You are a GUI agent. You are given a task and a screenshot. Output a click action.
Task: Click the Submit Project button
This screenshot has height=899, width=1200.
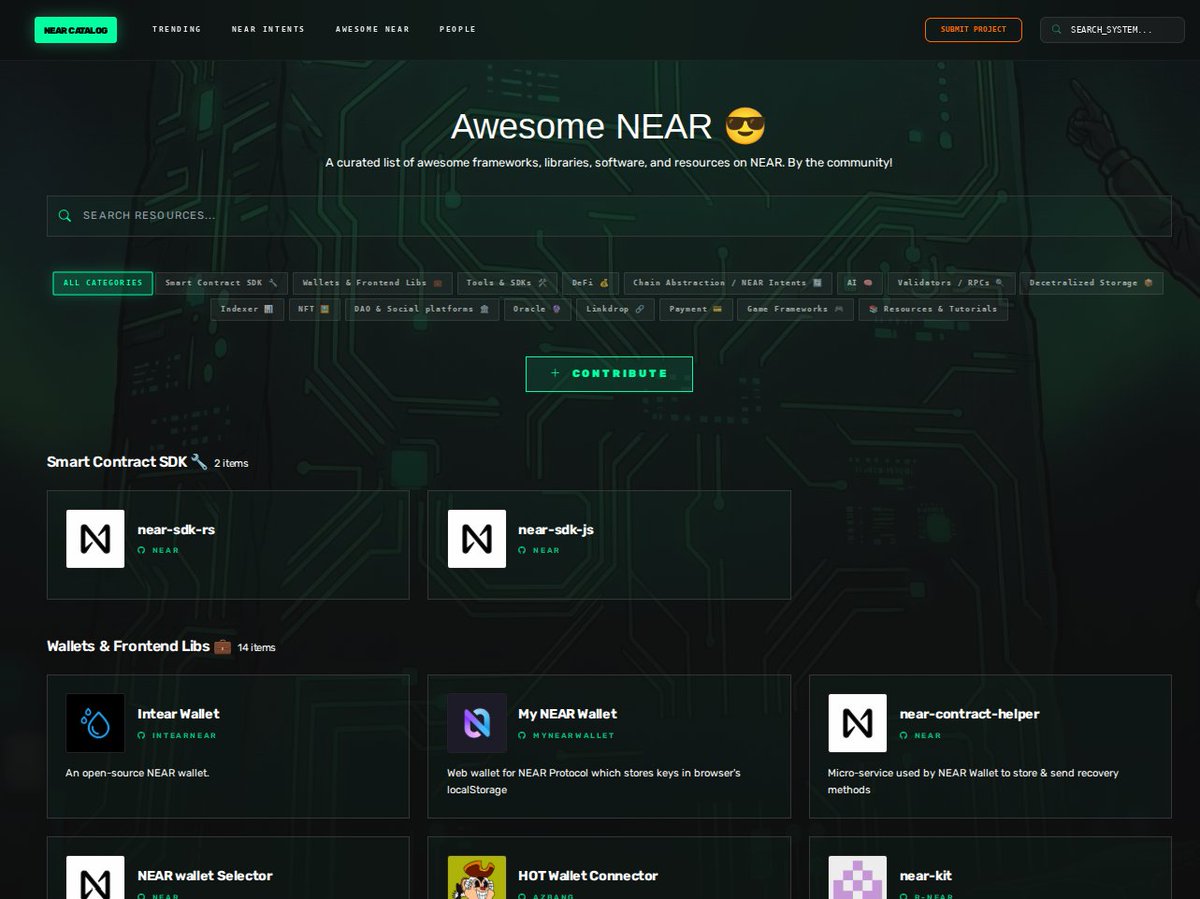point(973,29)
